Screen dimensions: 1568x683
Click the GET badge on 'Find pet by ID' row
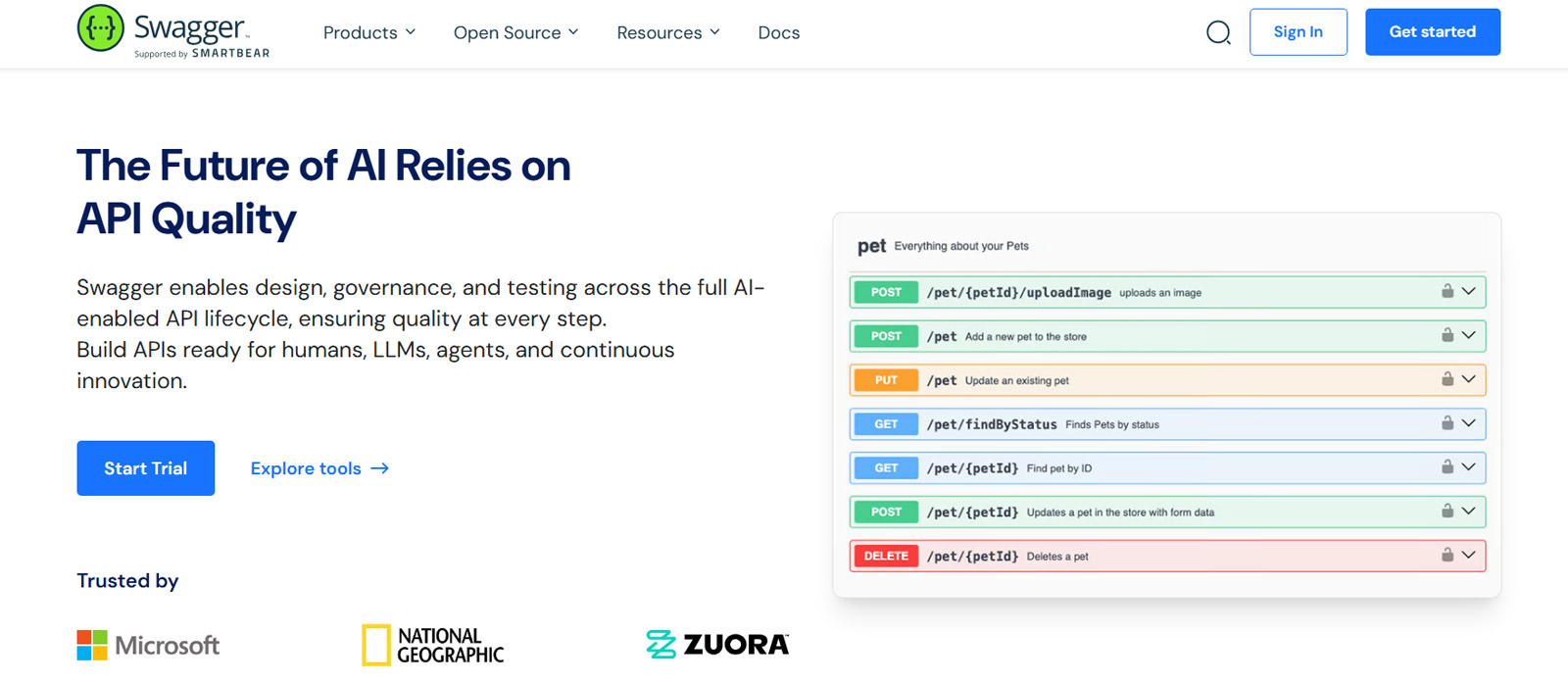pos(886,467)
